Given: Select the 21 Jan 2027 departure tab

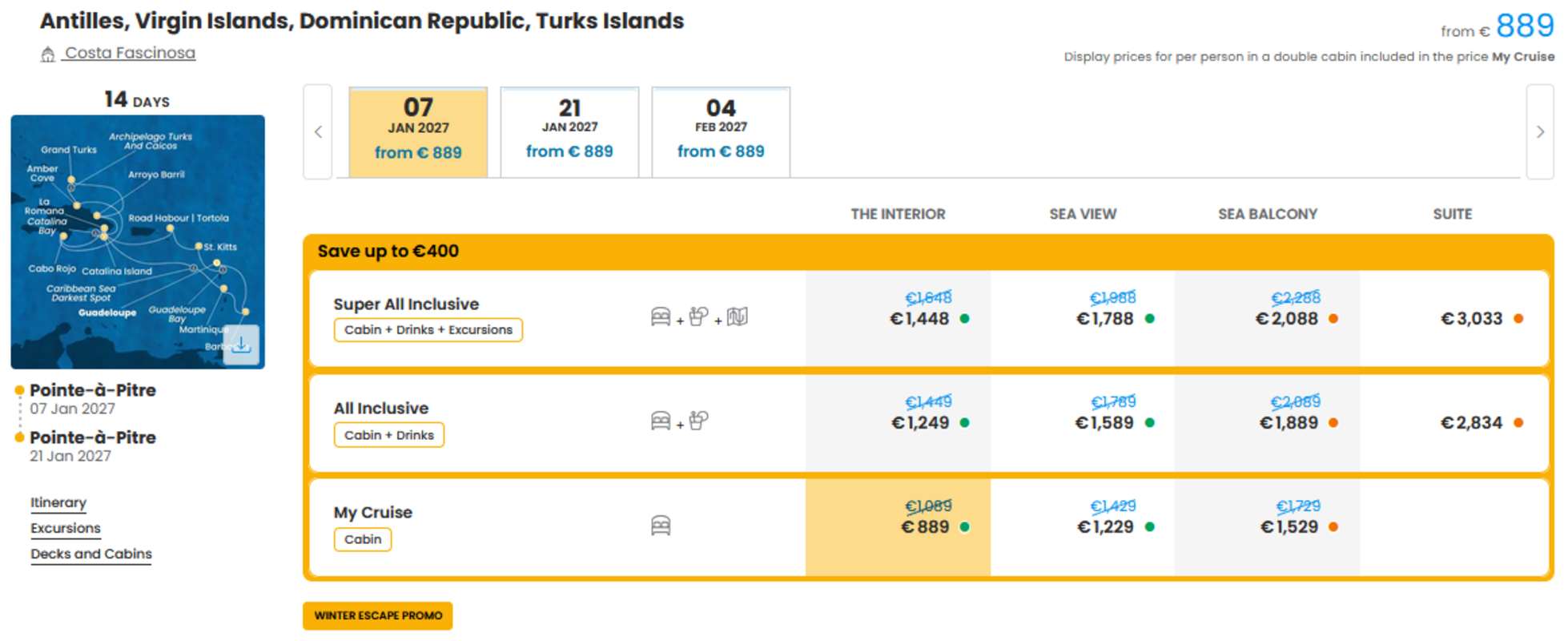Looking at the screenshot, I should tap(569, 132).
